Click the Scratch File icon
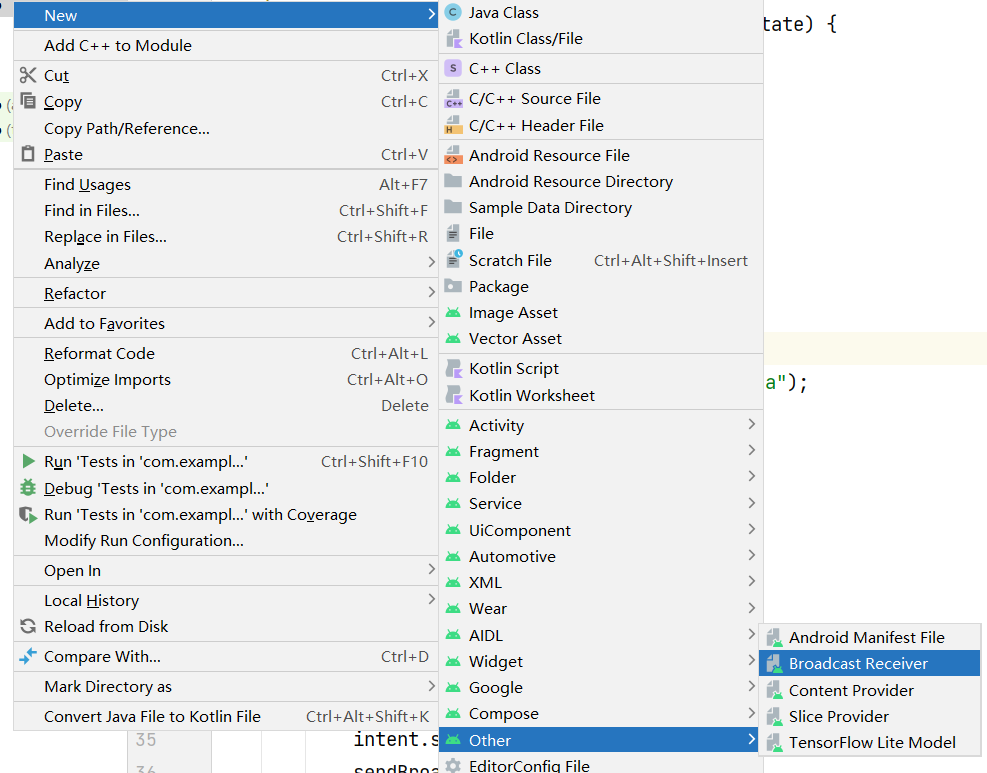Viewport: 987px width, 773px height. [454, 259]
